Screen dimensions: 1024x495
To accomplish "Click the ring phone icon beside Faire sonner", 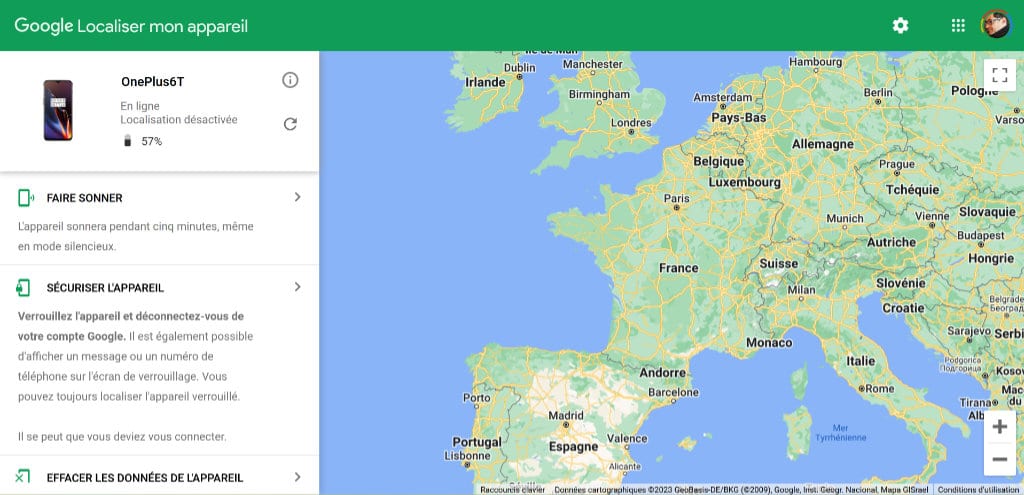I will click(x=25, y=198).
